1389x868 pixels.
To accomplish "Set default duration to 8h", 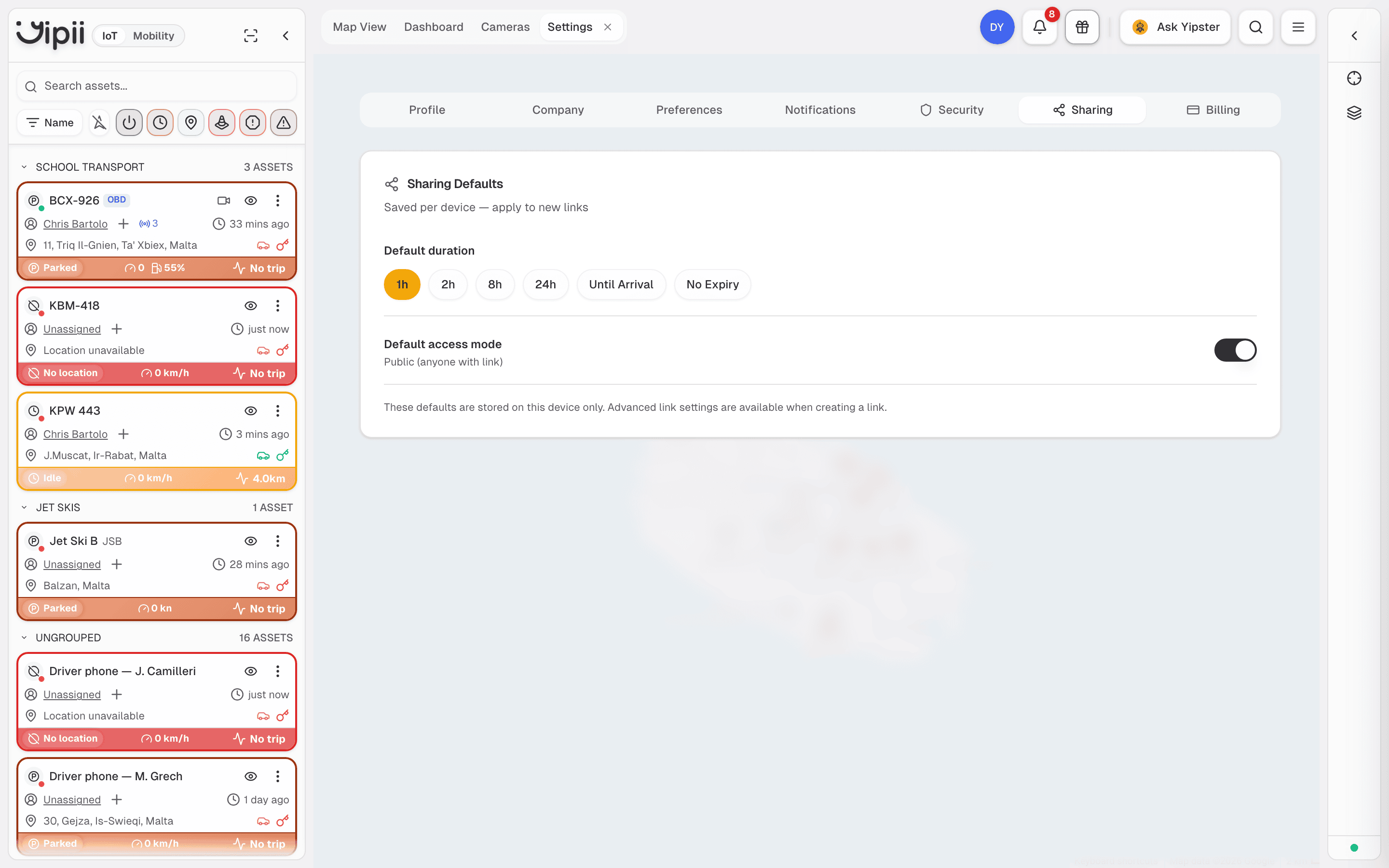I will [495, 285].
